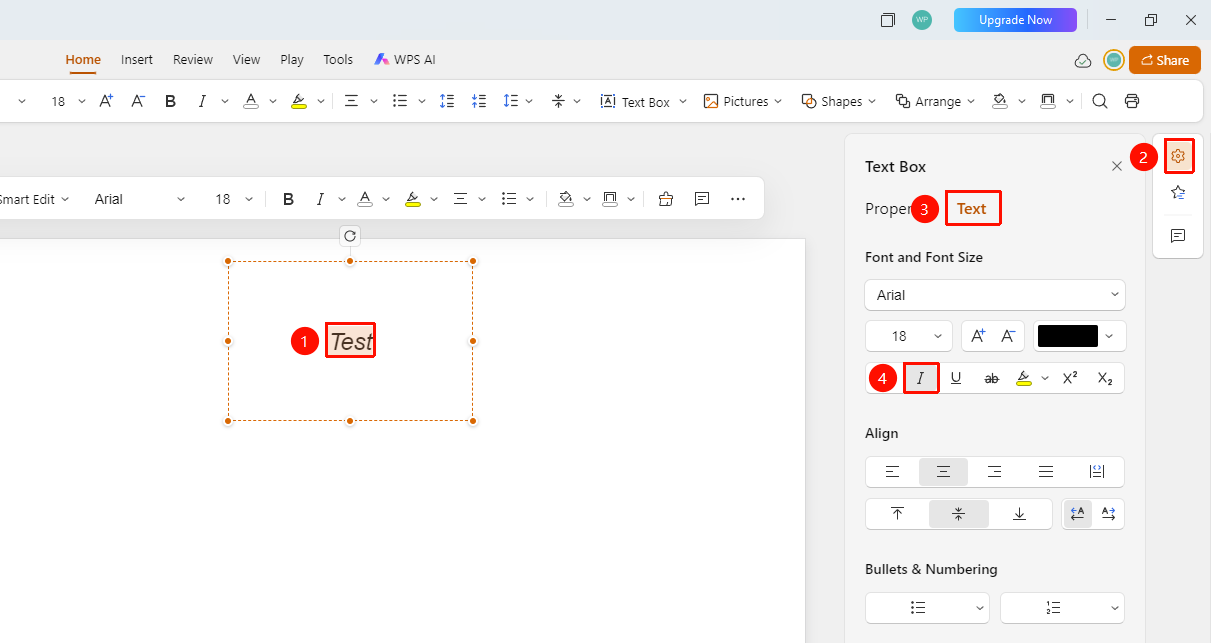Open search with the magnifier icon

1100,101
